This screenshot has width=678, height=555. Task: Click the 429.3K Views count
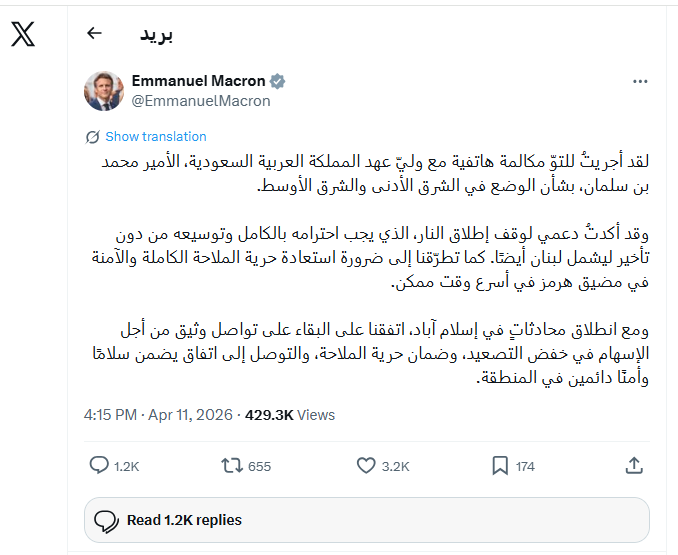[x=290, y=415]
